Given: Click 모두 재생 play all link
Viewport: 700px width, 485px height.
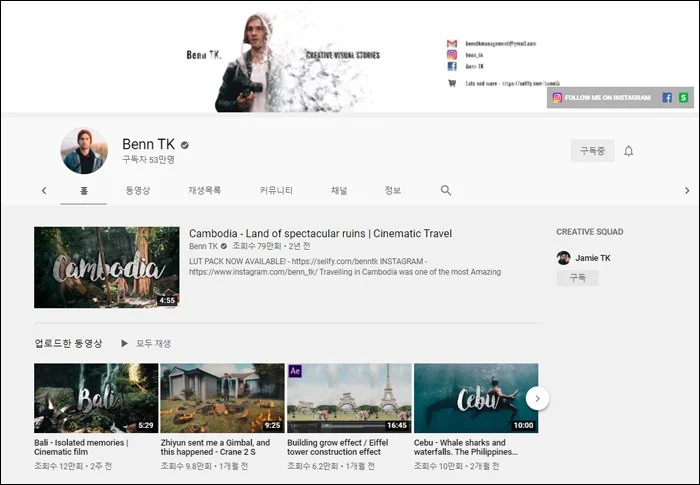Looking at the screenshot, I should point(153,343).
